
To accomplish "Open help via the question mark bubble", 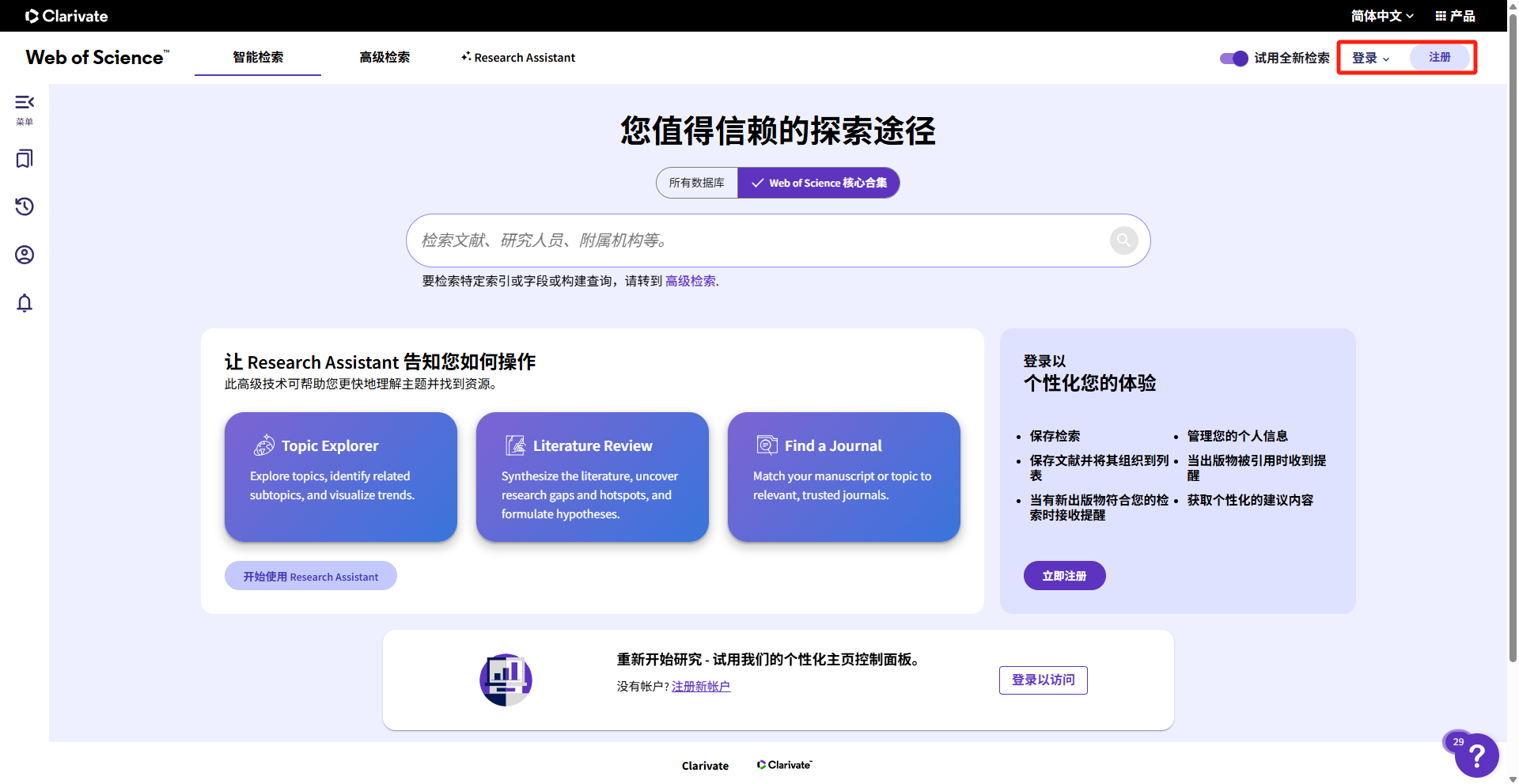I will (1475, 756).
